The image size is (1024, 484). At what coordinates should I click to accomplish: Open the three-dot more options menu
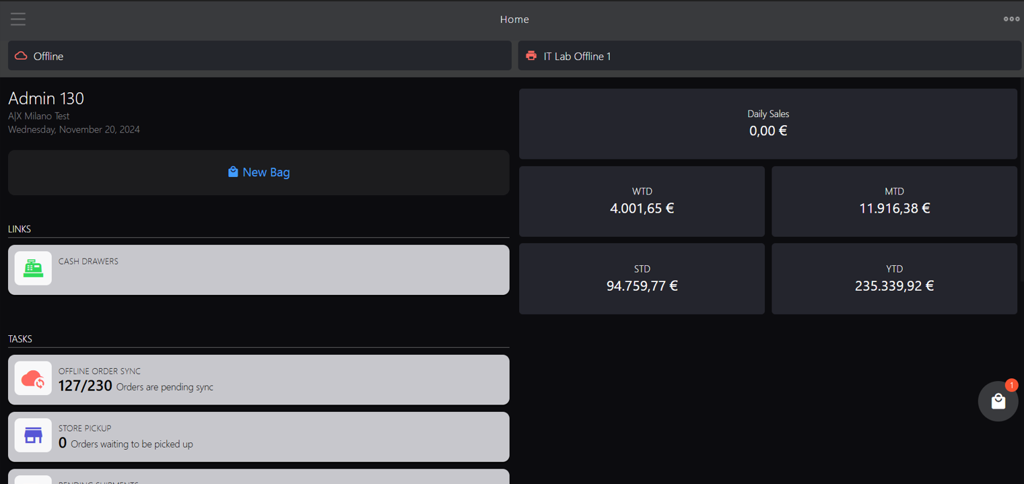pos(1012,19)
